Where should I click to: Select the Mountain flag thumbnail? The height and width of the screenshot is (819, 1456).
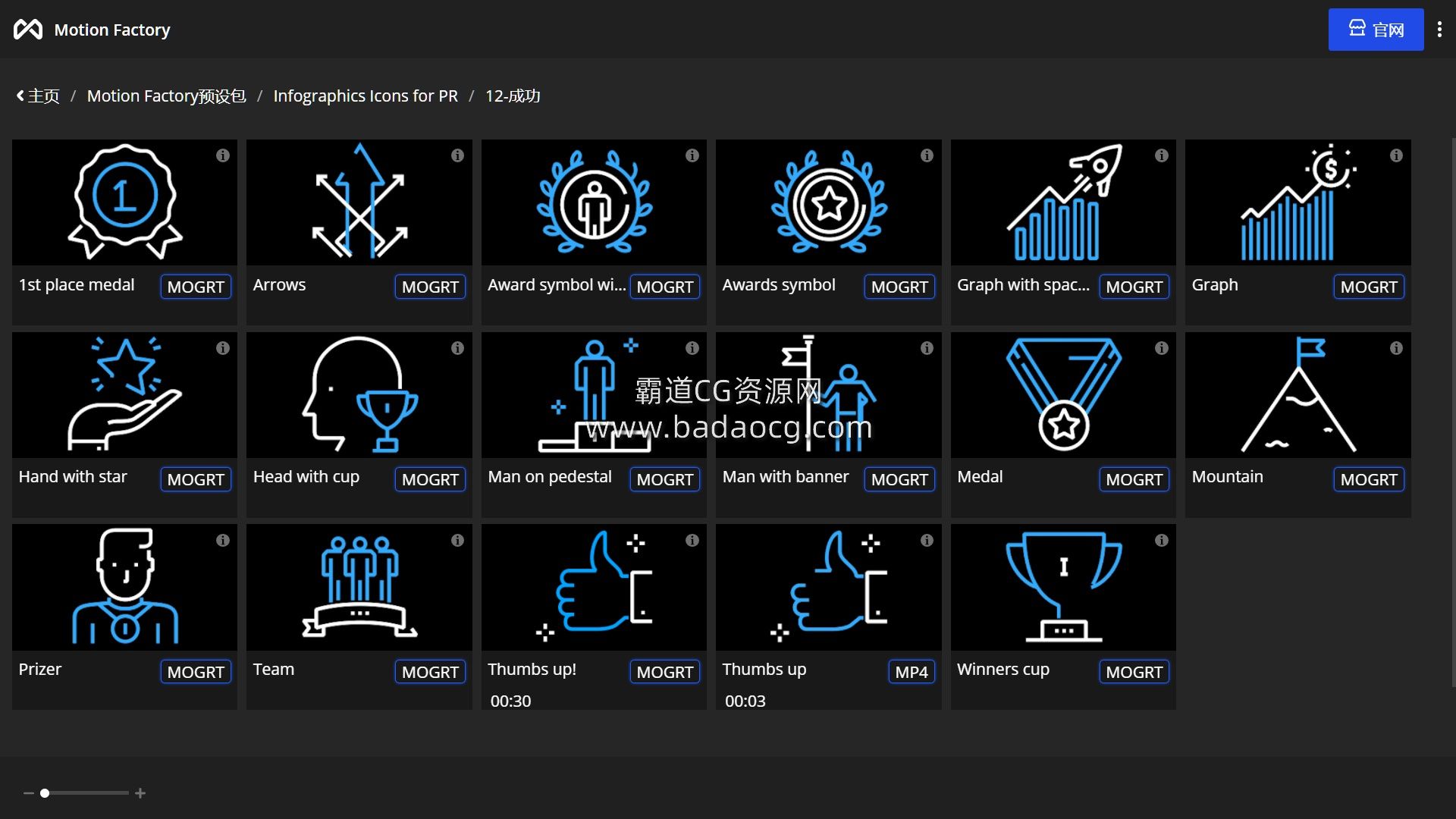(x=1298, y=395)
